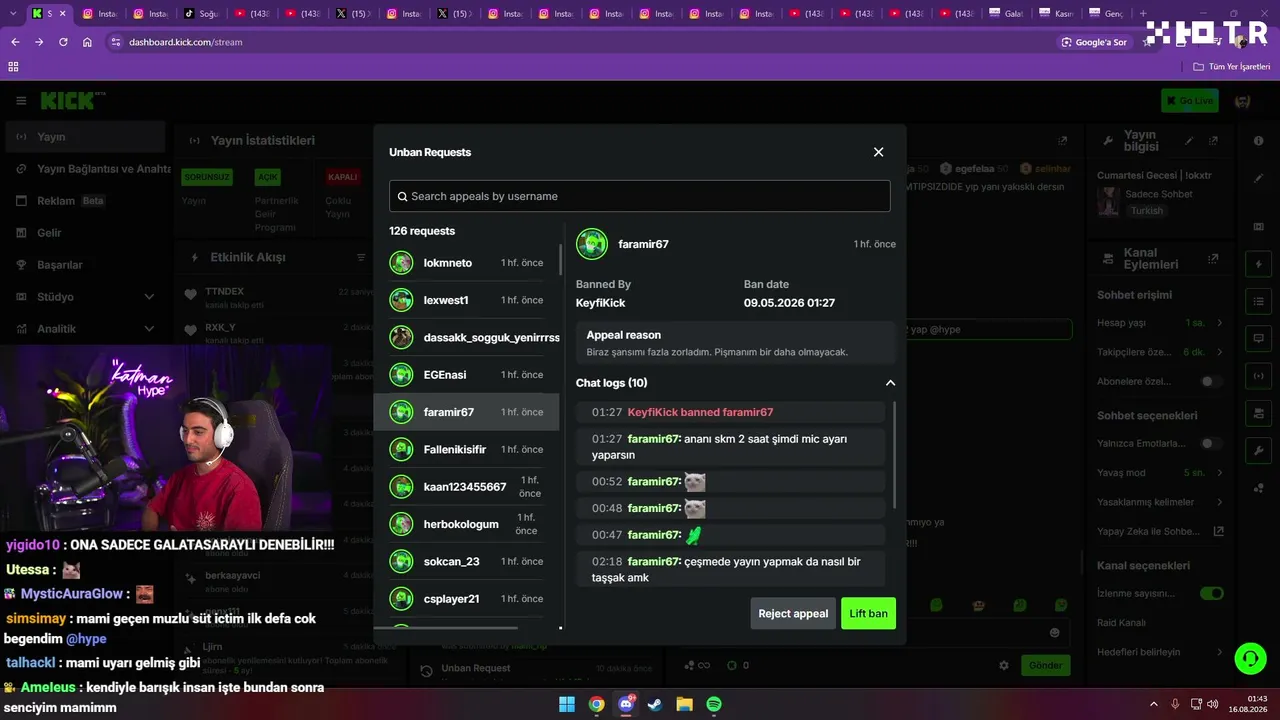Pop out the Kanal Eylemleri panel
The height and width of the screenshot is (720, 1280).
point(1213,258)
